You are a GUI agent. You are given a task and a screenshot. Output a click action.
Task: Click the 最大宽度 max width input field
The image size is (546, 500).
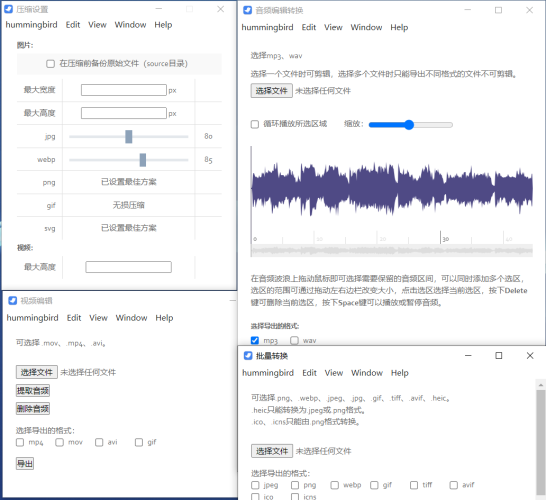[124, 90]
